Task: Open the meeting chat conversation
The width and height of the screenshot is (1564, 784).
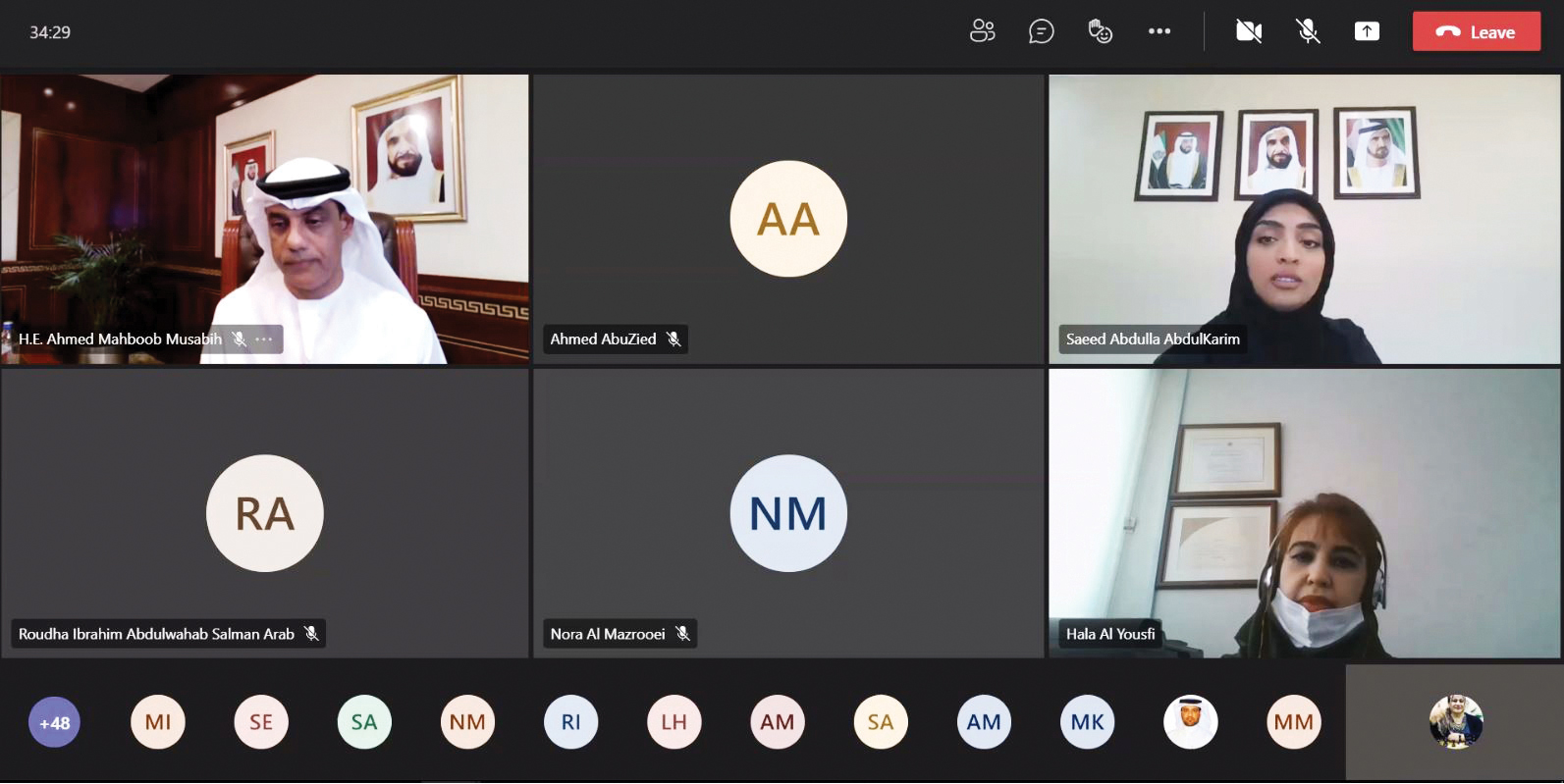Action: (1041, 32)
